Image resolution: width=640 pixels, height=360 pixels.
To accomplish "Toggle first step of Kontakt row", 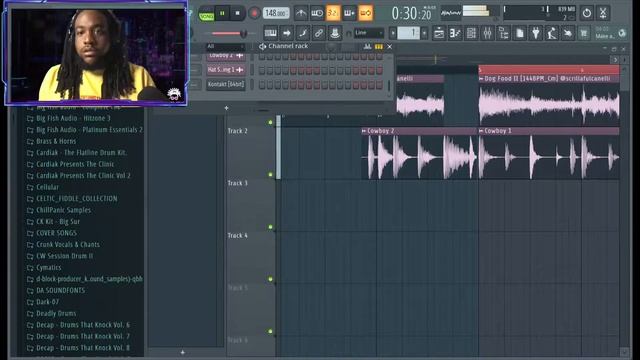I will click(262, 85).
